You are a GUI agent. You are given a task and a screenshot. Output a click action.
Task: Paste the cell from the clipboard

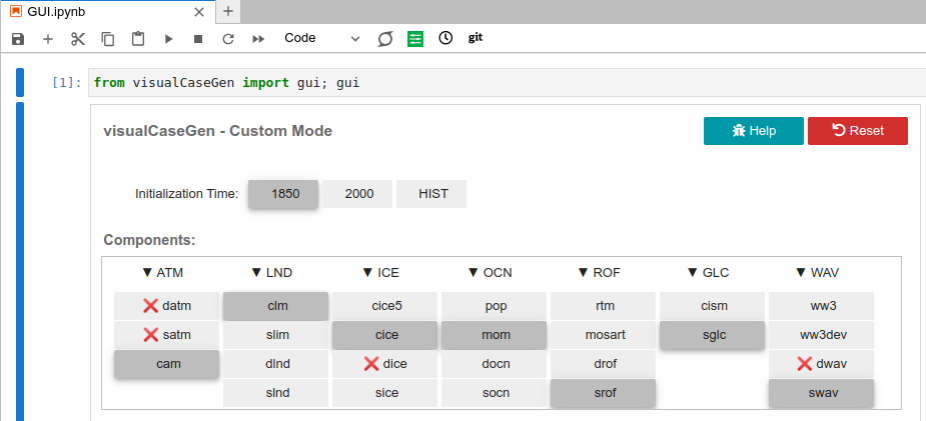138,38
